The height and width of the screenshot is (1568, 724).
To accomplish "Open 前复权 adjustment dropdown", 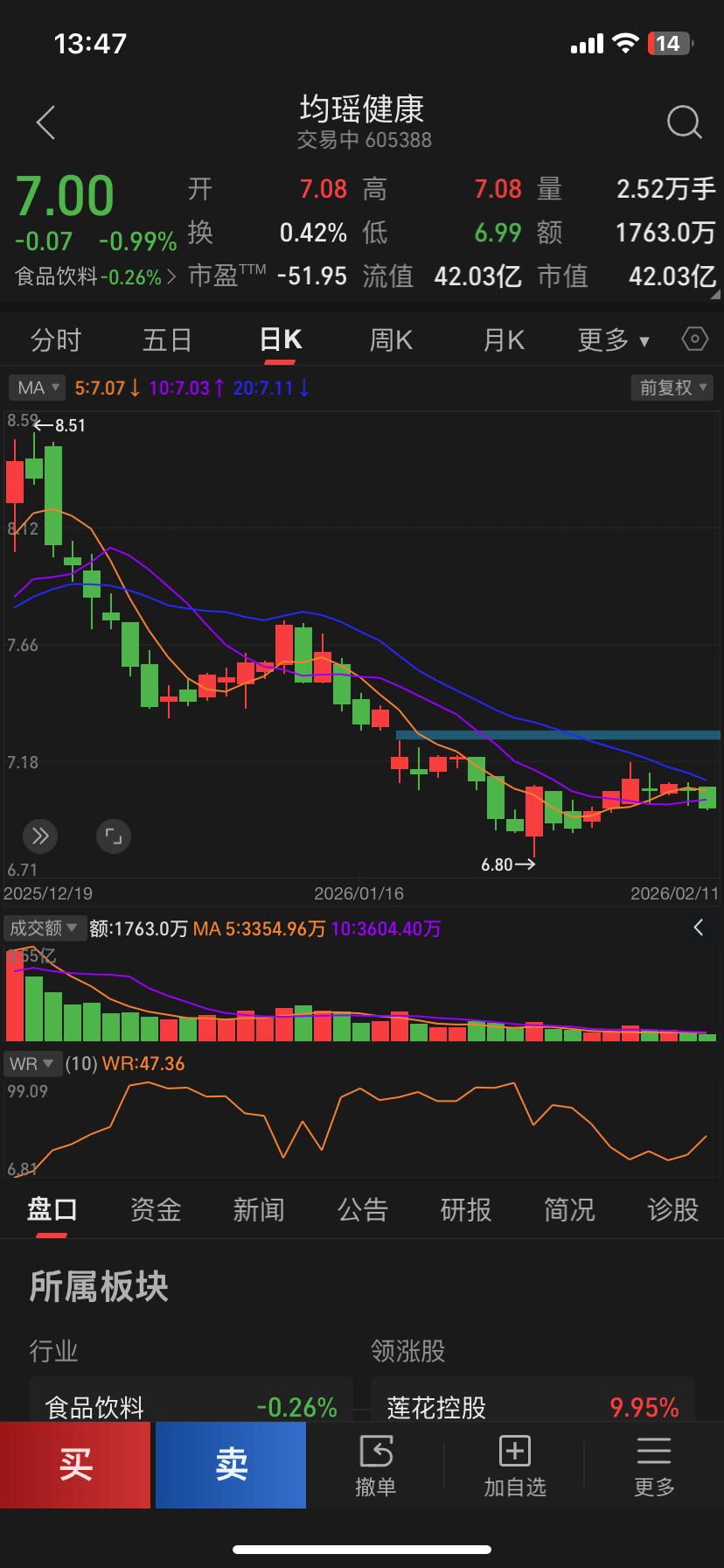I will tap(672, 388).
